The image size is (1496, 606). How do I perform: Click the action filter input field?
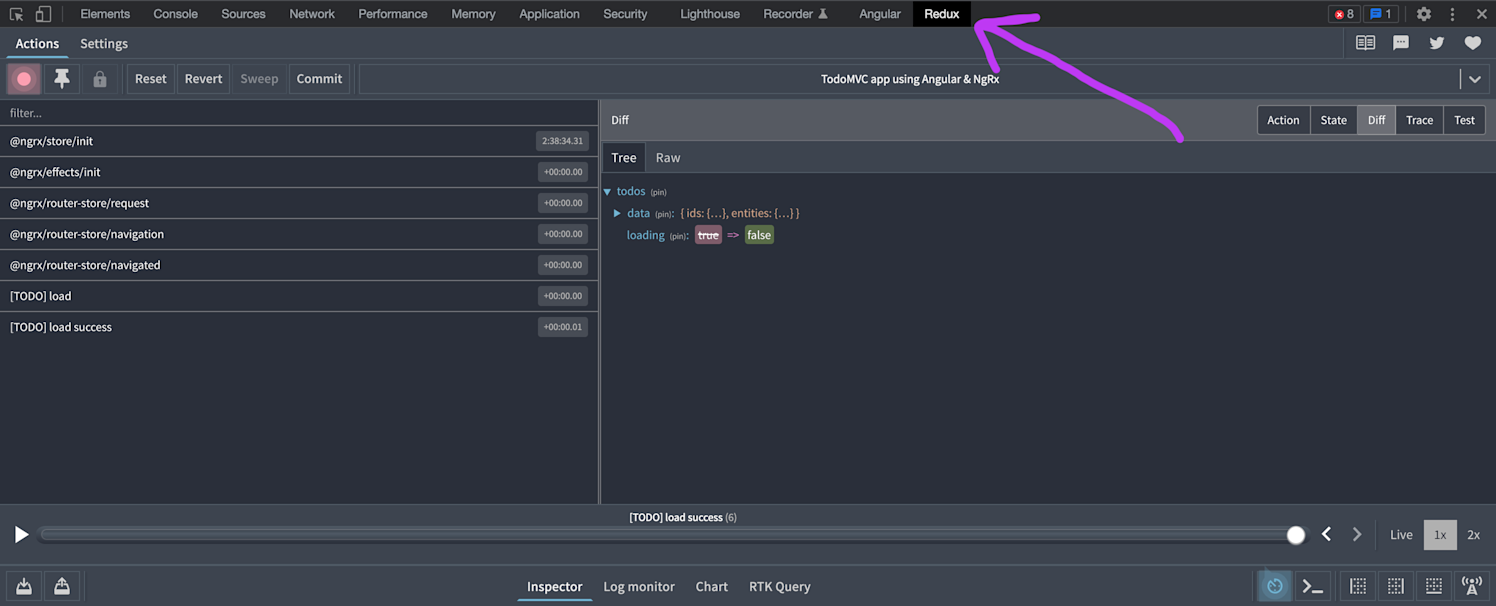[299, 113]
